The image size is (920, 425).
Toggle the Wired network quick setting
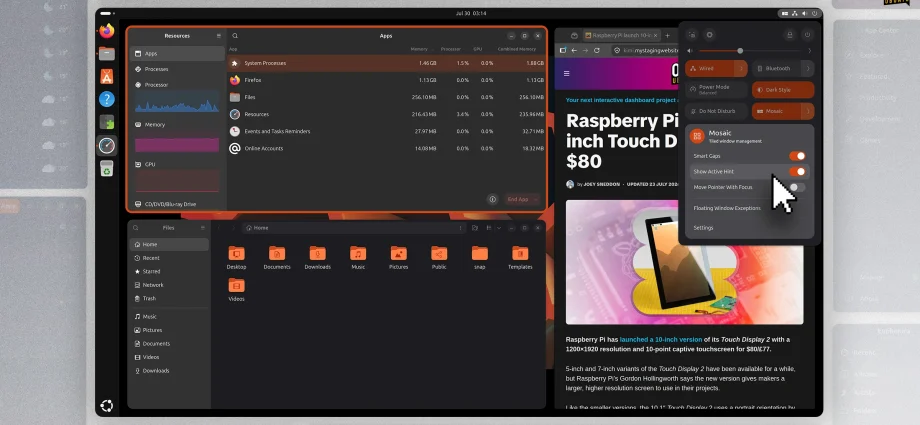point(710,69)
